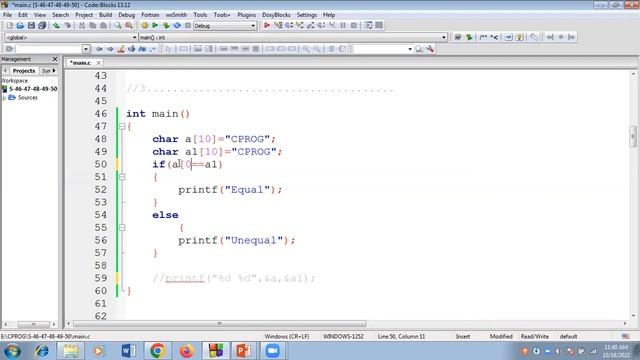Click the right arrow next to the Syn tab

[x=54, y=71]
